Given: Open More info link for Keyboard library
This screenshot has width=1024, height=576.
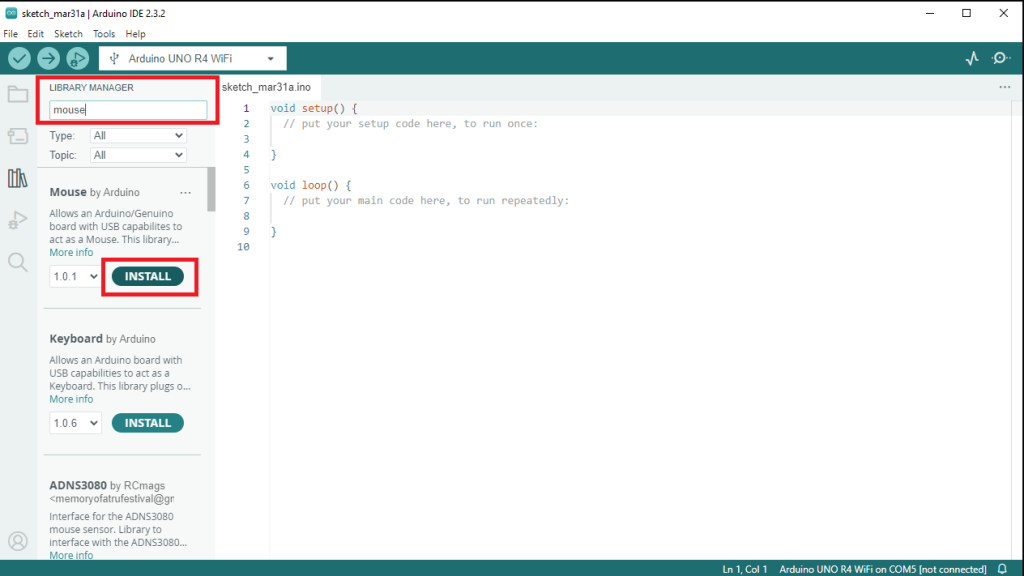Looking at the screenshot, I should (x=71, y=399).
